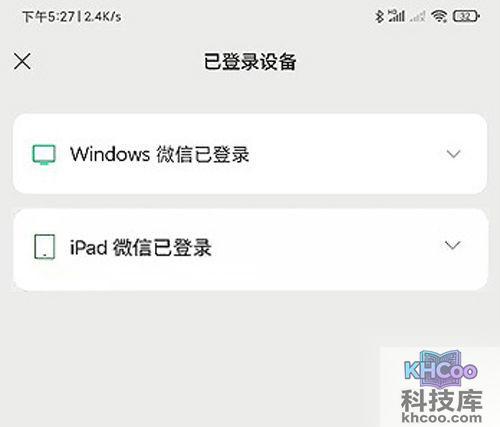Screen dimensions: 500x427
Task: Expand the iPad 微信已登录 chevron
Action: click(x=453, y=245)
